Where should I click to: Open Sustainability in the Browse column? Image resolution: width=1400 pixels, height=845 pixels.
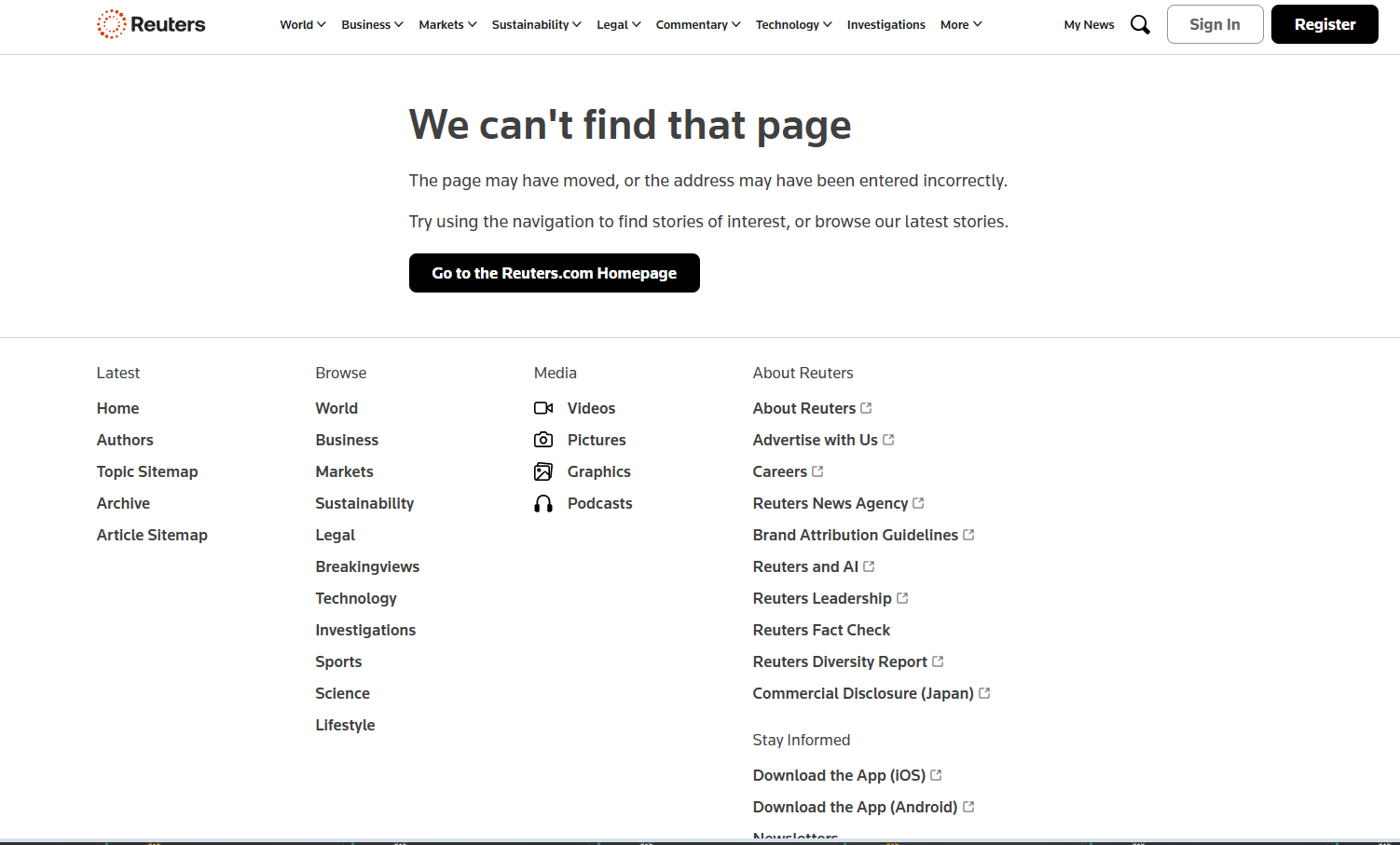tap(364, 503)
